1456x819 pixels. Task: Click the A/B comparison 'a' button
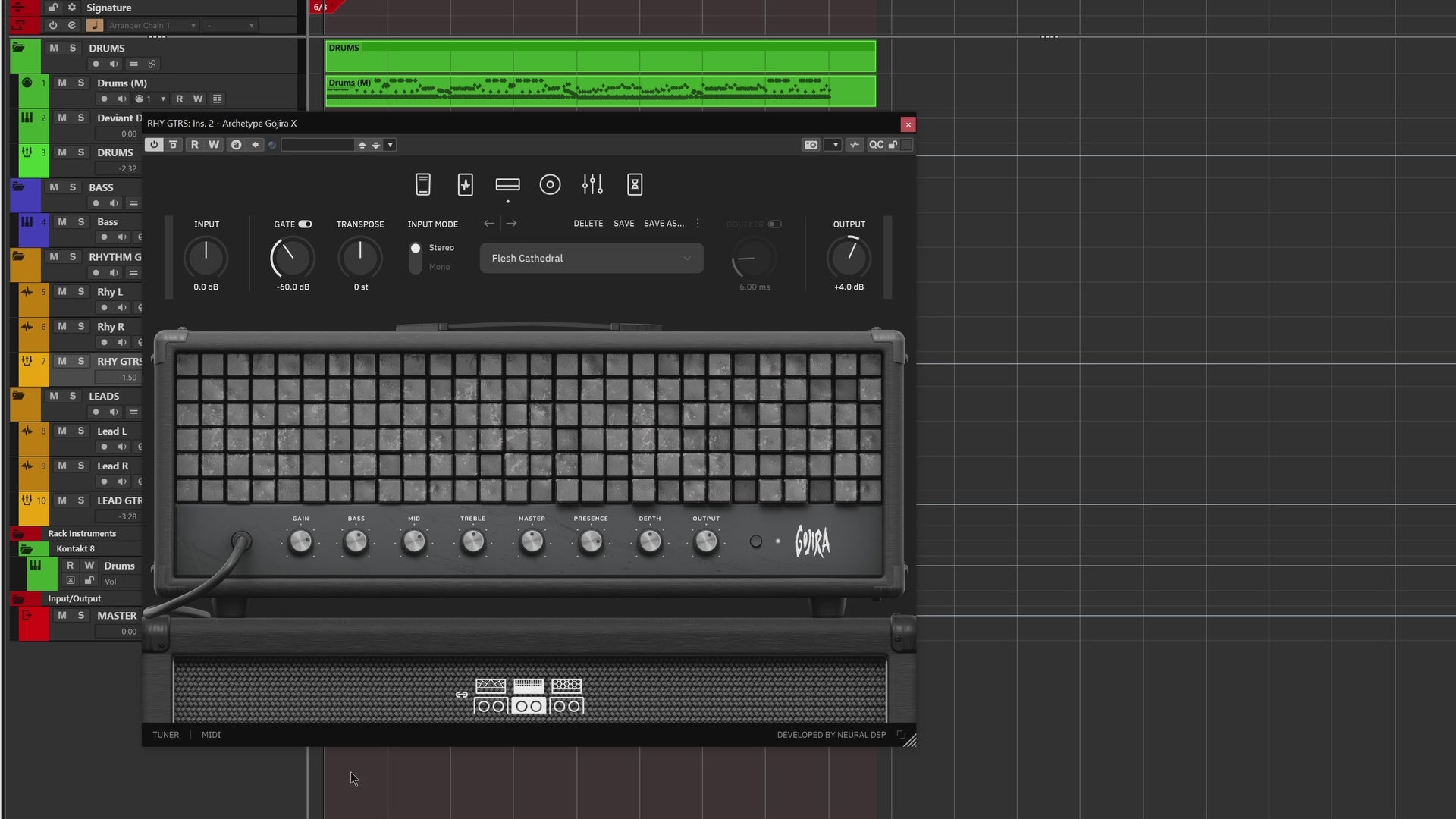coord(236,145)
